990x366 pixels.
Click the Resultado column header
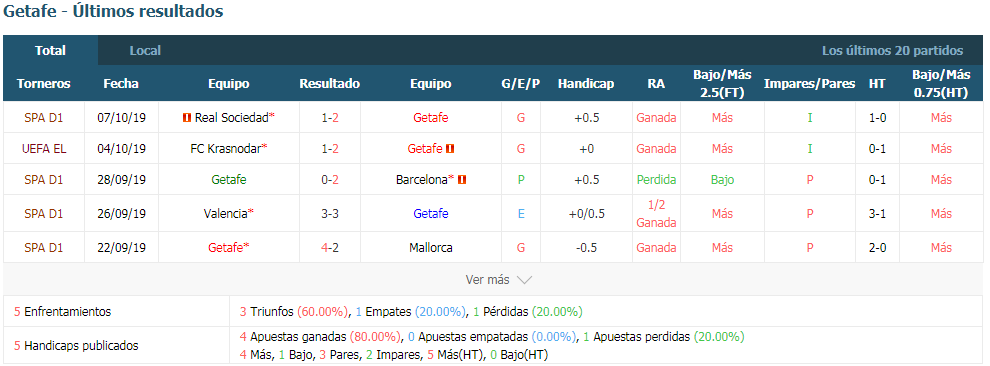(330, 84)
